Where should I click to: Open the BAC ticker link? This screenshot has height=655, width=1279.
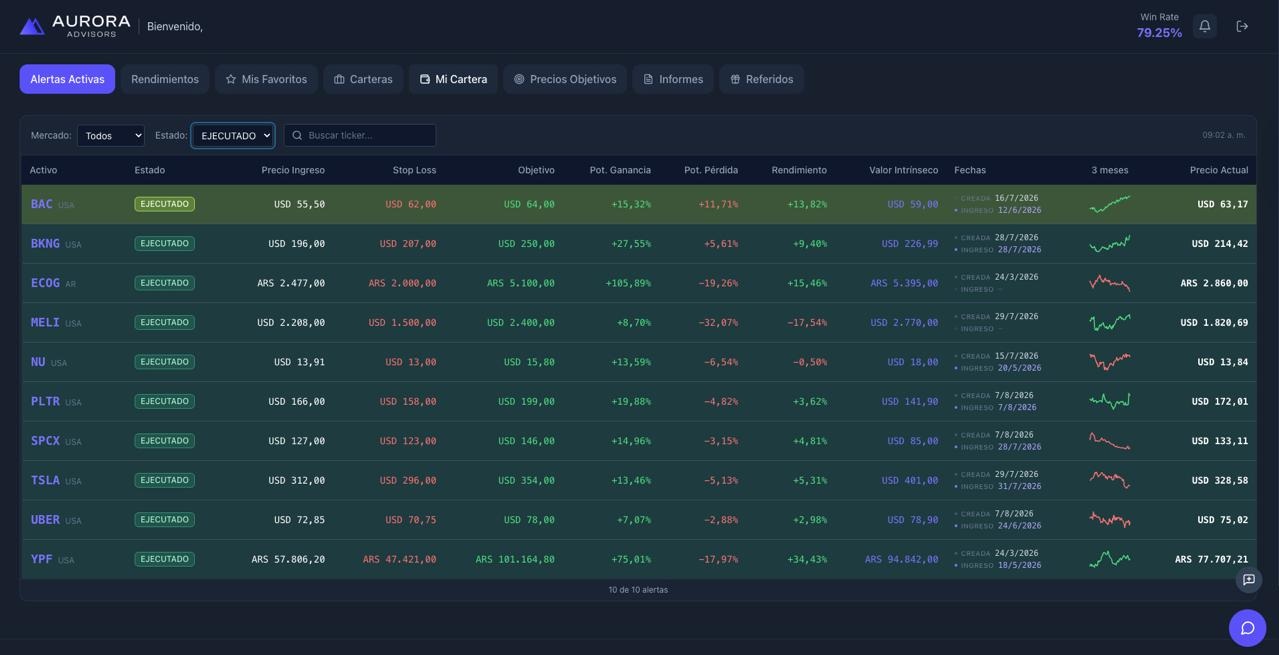(41, 204)
